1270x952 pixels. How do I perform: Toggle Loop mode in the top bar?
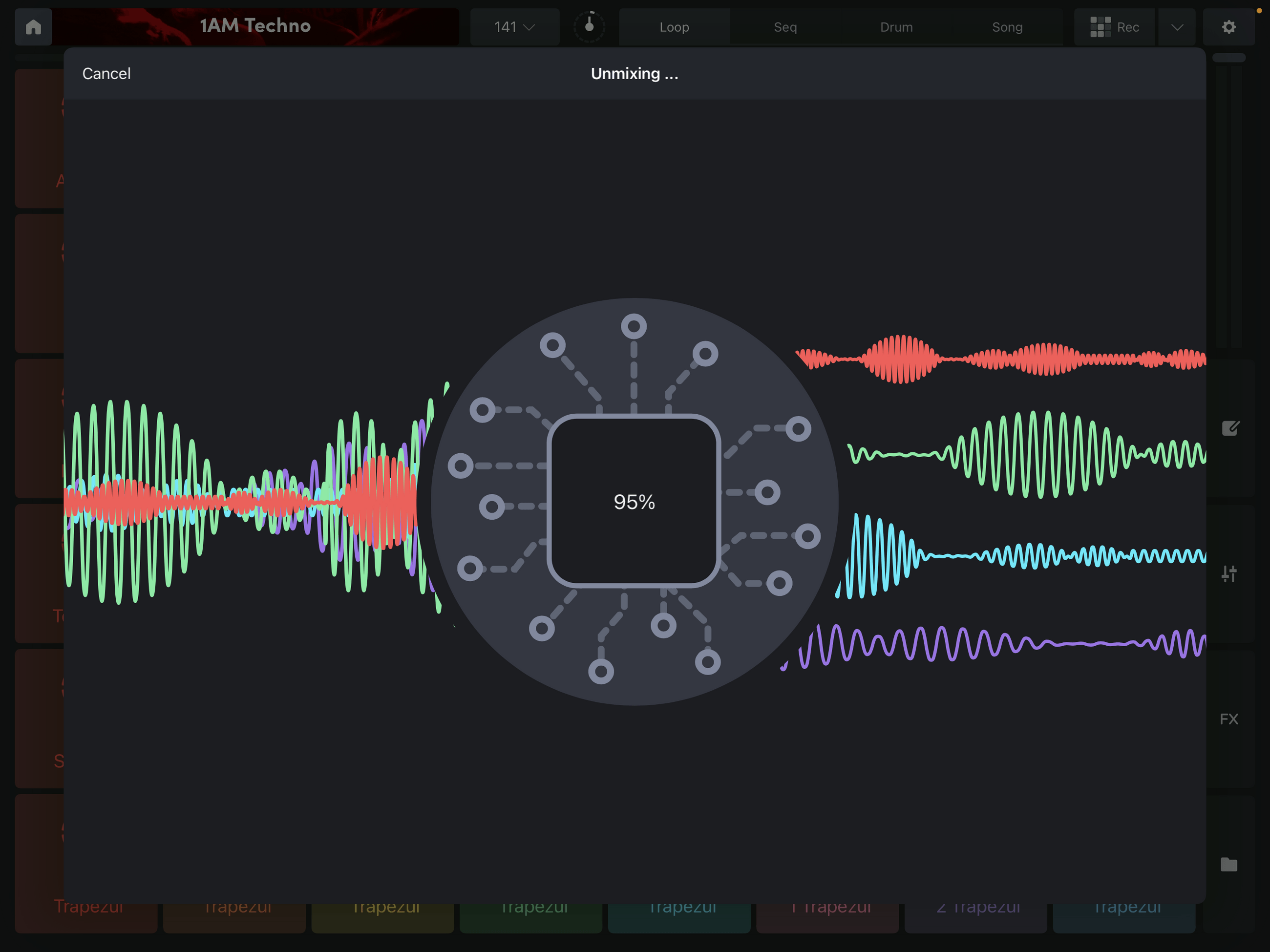tap(674, 26)
